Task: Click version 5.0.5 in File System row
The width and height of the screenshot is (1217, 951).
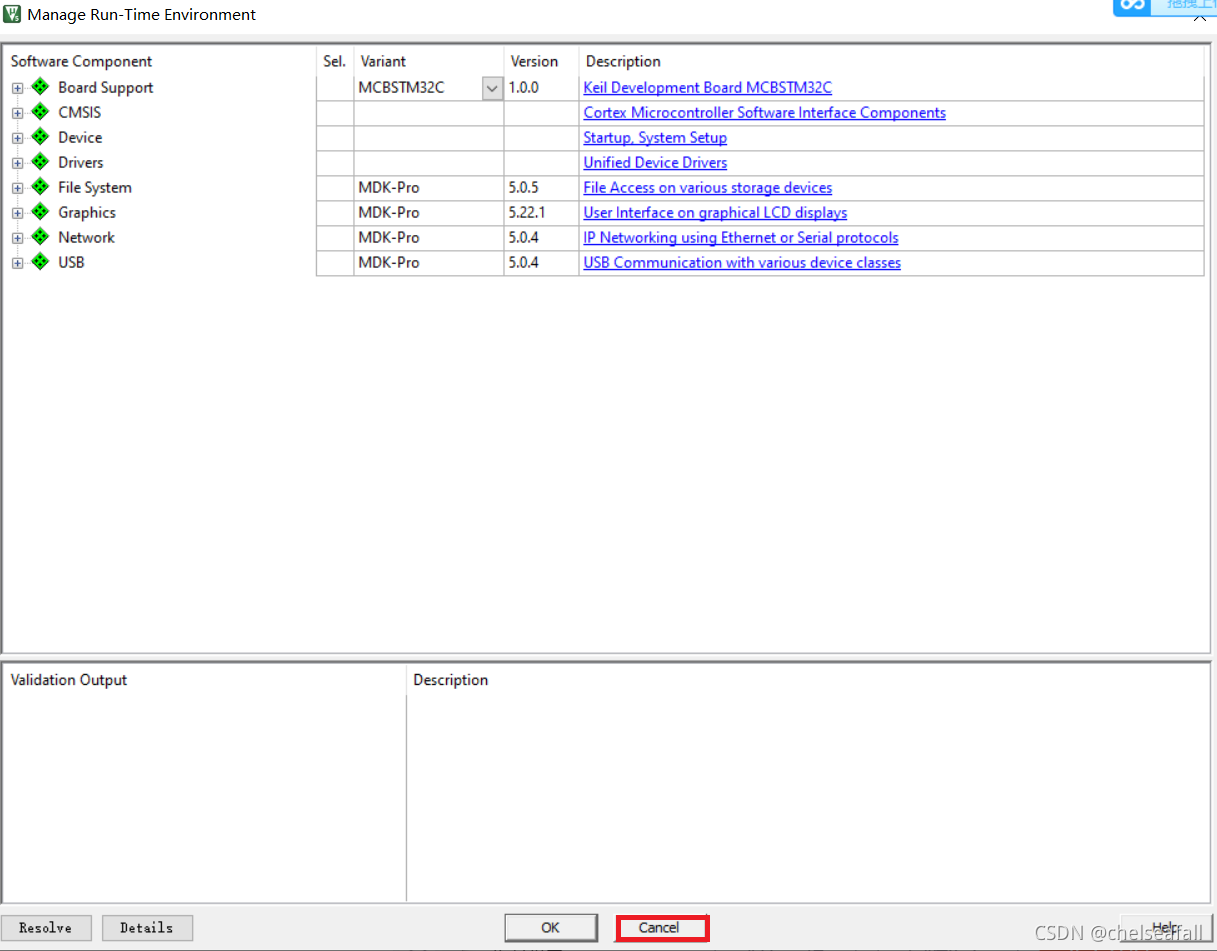Action: click(x=523, y=188)
